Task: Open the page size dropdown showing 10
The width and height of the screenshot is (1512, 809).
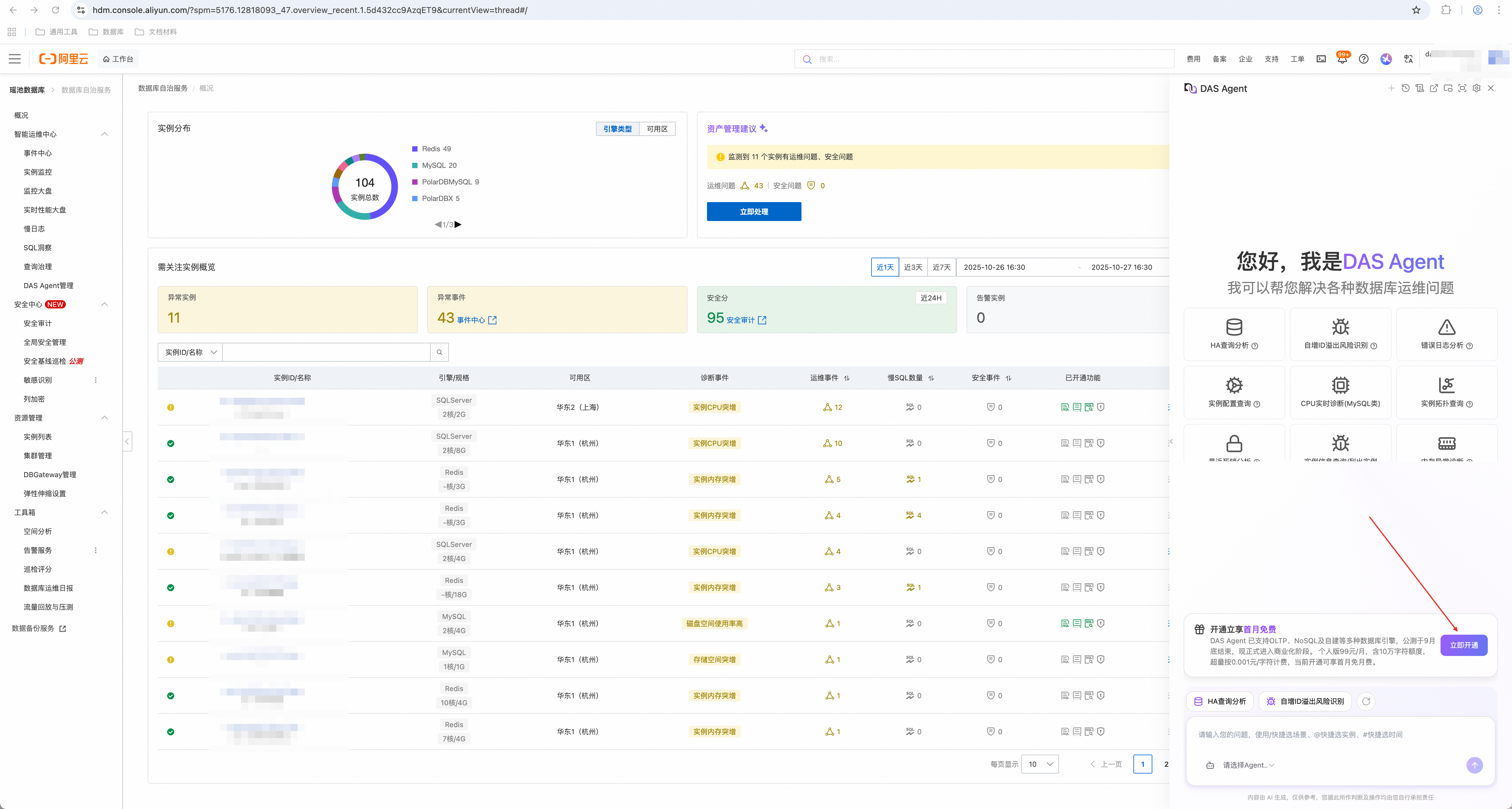Action: (x=1039, y=764)
